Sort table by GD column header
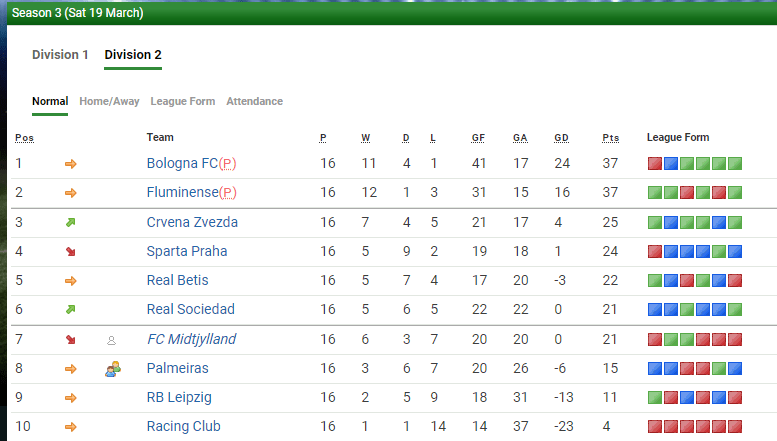 [x=561, y=138]
